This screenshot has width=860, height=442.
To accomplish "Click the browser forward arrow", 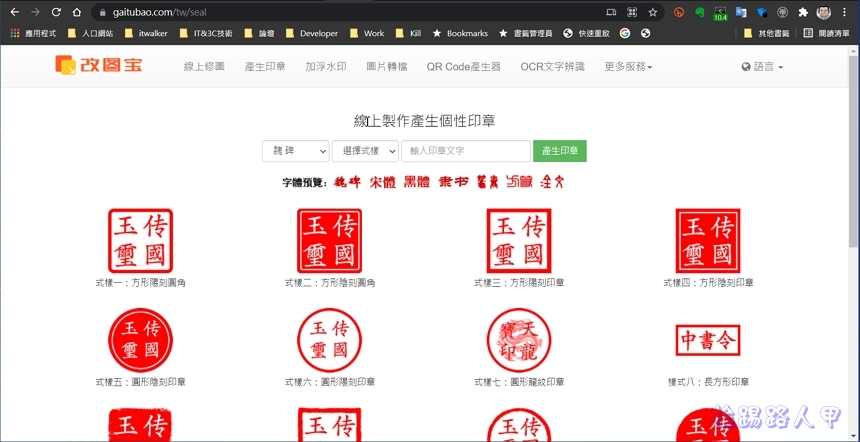I will [x=35, y=12].
